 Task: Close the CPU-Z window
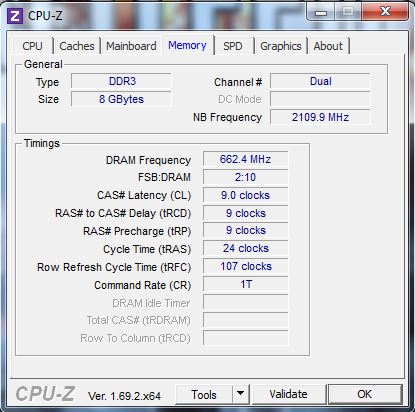pyautogui.click(x=385, y=12)
